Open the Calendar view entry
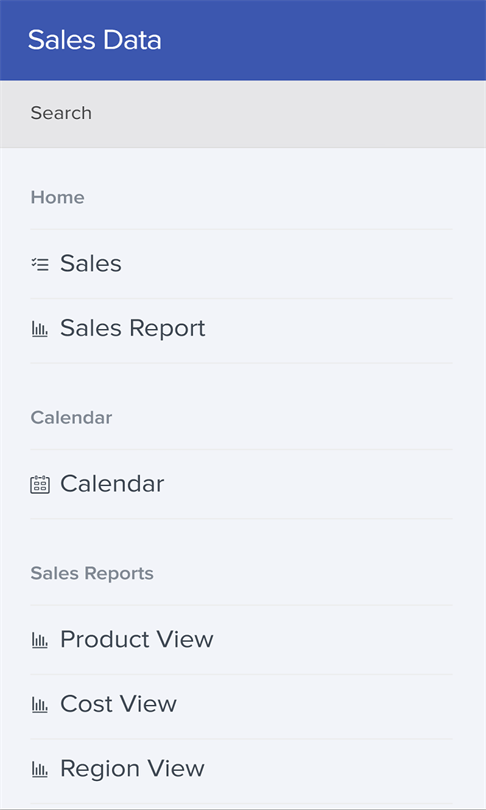The width and height of the screenshot is (486, 810). [241, 485]
